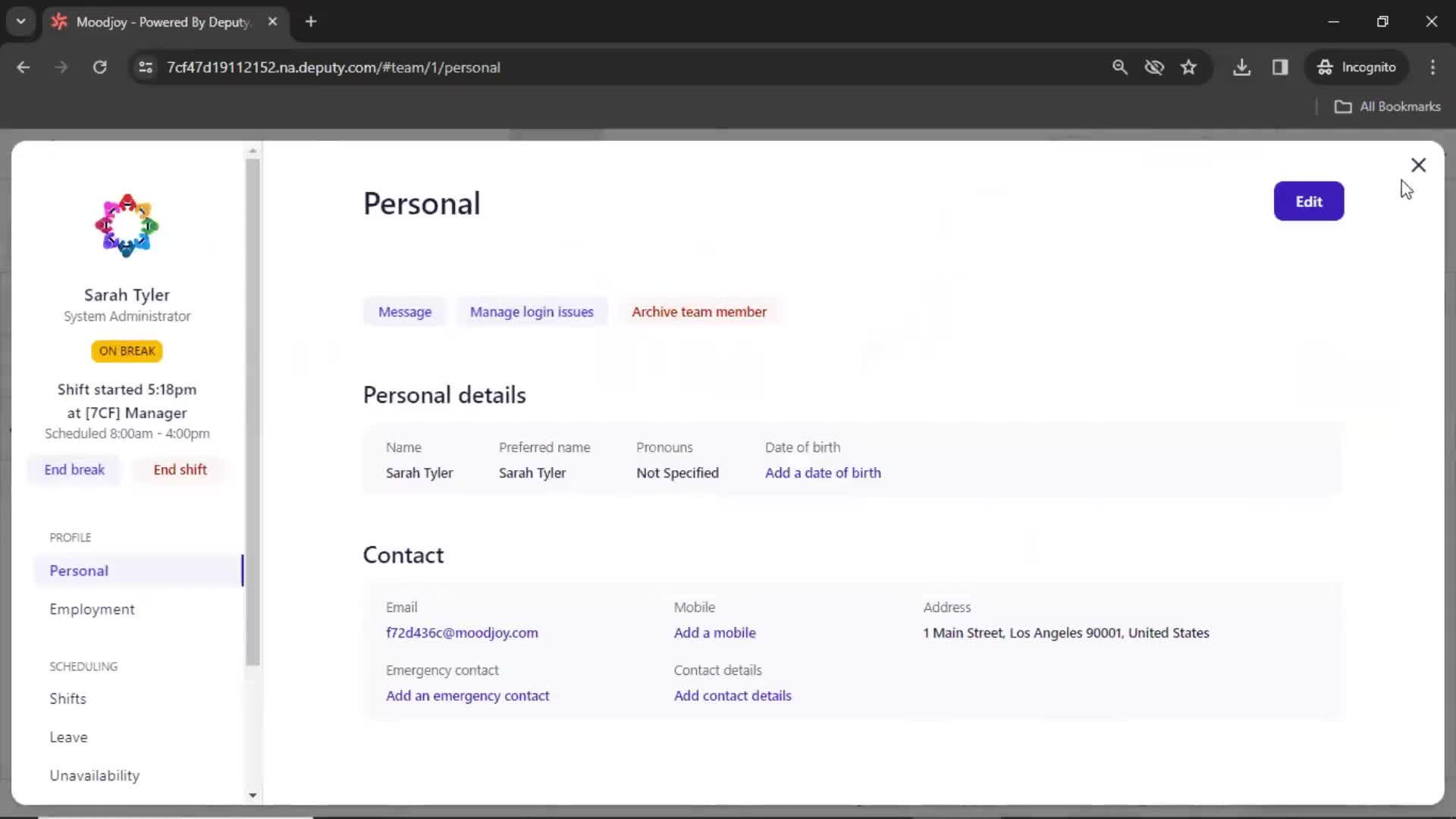Bookmark this page with star icon
The image size is (1456, 819).
click(1188, 67)
